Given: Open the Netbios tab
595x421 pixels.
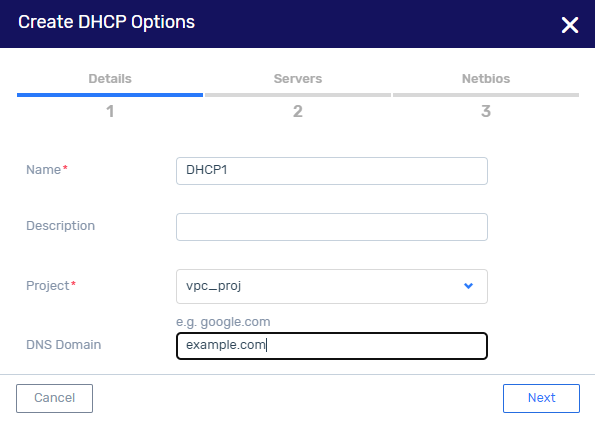Looking at the screenshot, I should (486, 79).
